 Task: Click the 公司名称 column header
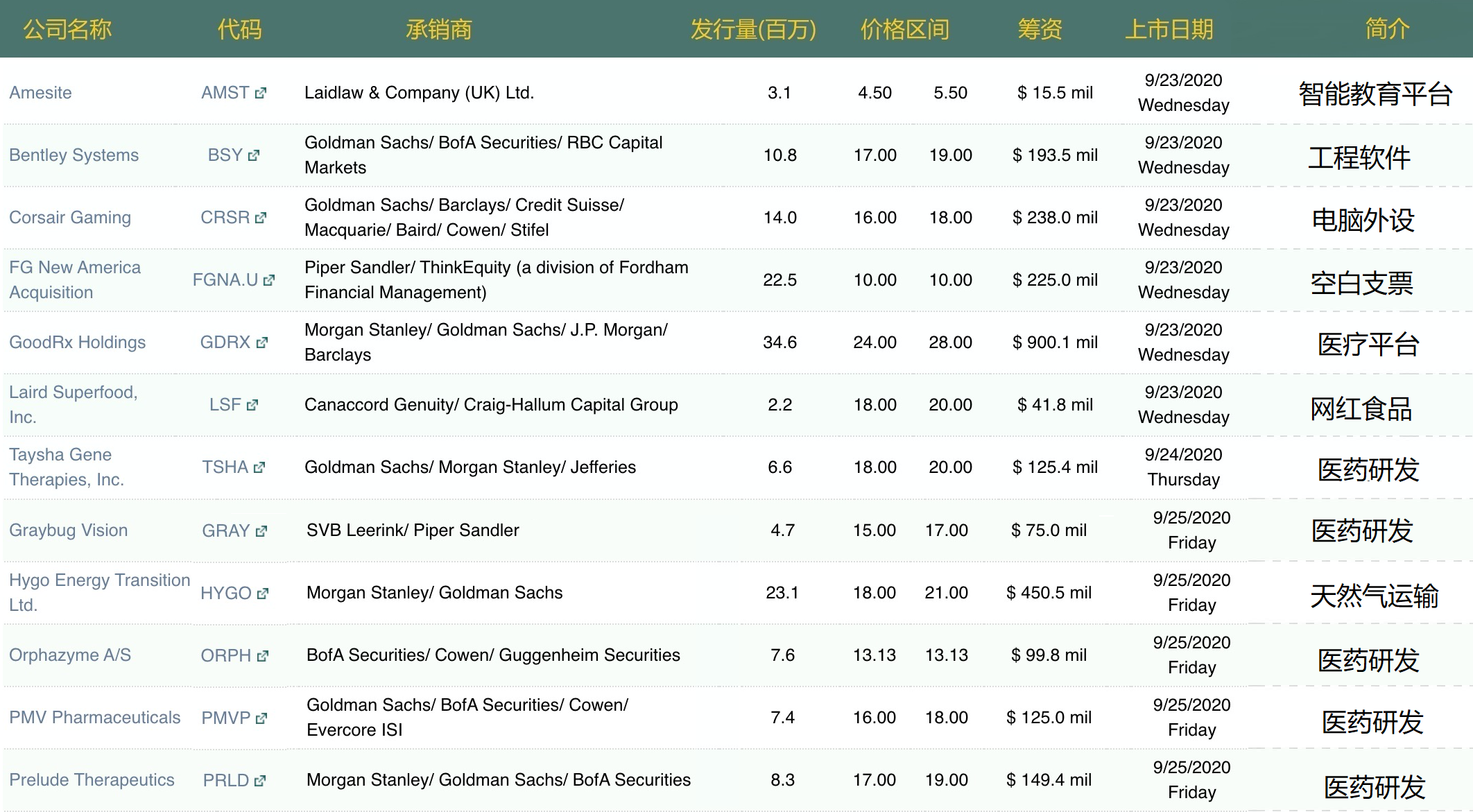pos(67,29)
